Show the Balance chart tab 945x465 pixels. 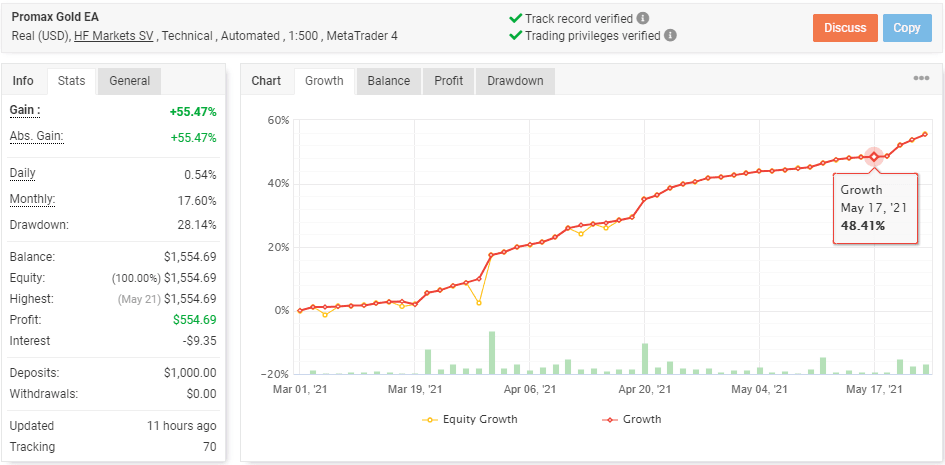point(389,81)
